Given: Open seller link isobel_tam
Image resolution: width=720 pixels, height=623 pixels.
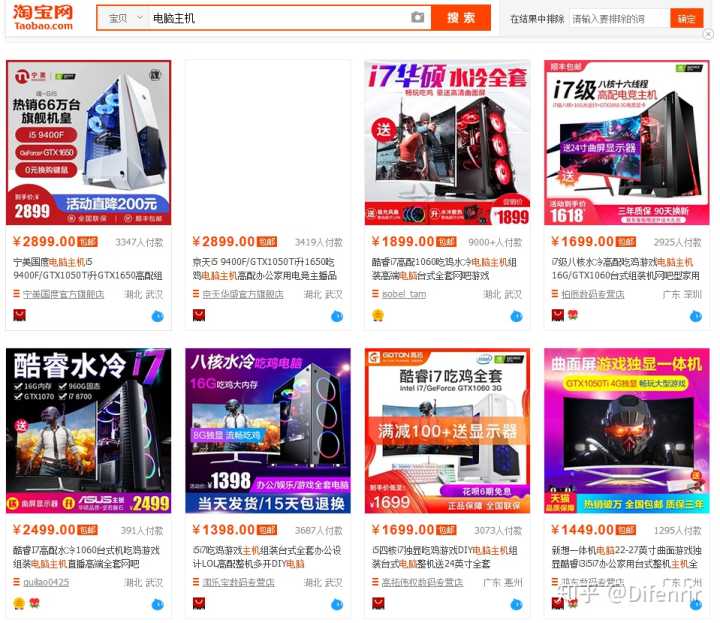Looking at the screenshot, I should [404, 294].
